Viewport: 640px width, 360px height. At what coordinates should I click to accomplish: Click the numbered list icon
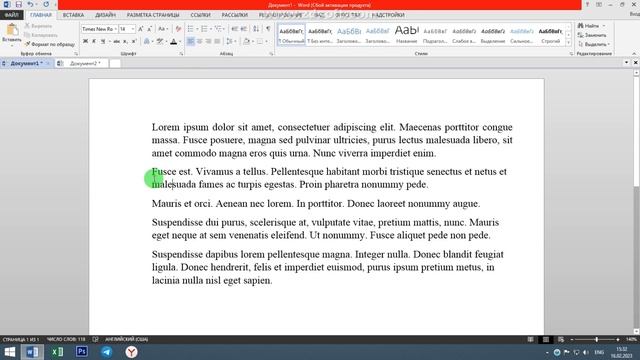(x=204, y=29)
